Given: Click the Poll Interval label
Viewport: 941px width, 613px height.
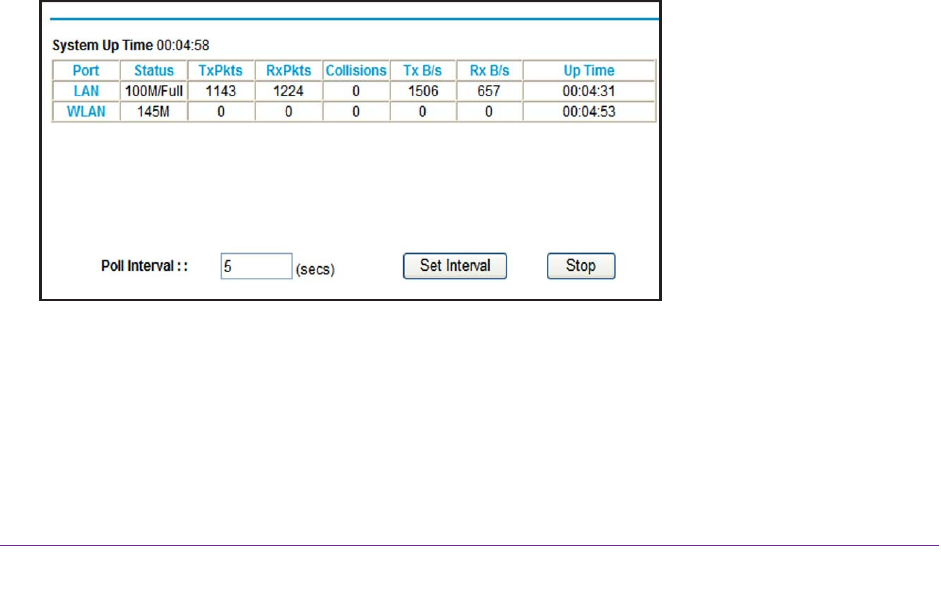Looking at the screenshot, I should tap(145, 266).
